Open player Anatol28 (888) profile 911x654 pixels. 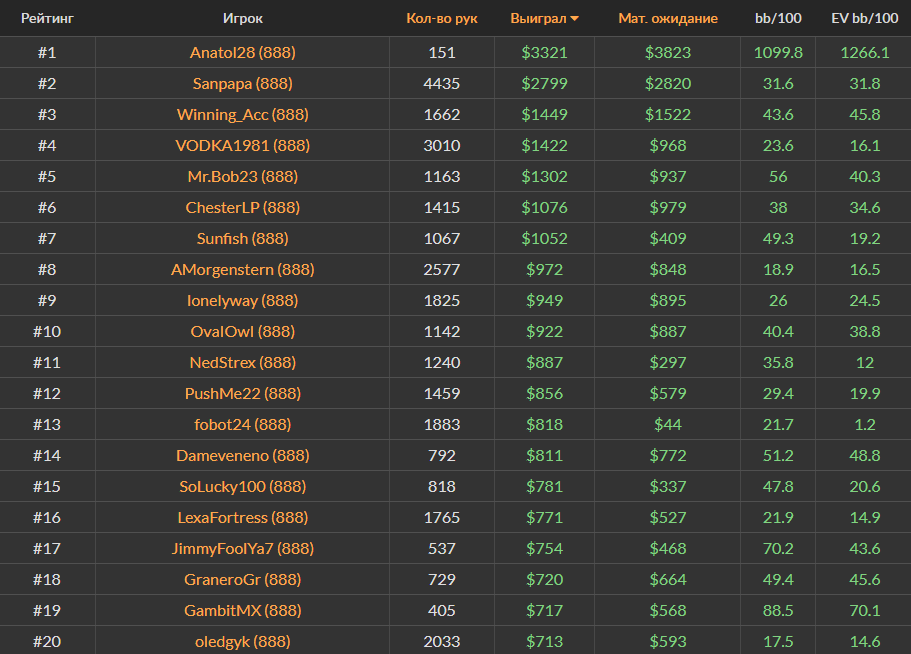(x=243, y=53)
